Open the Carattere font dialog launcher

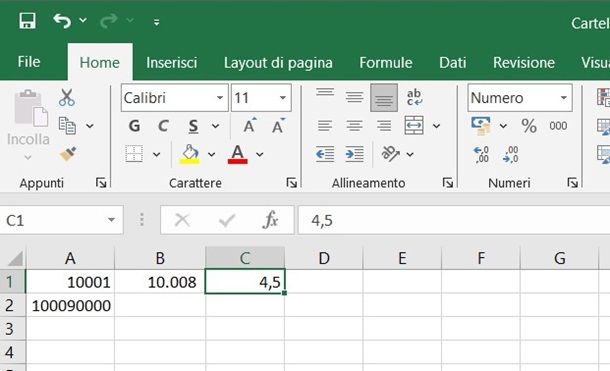tap(291, 182)
